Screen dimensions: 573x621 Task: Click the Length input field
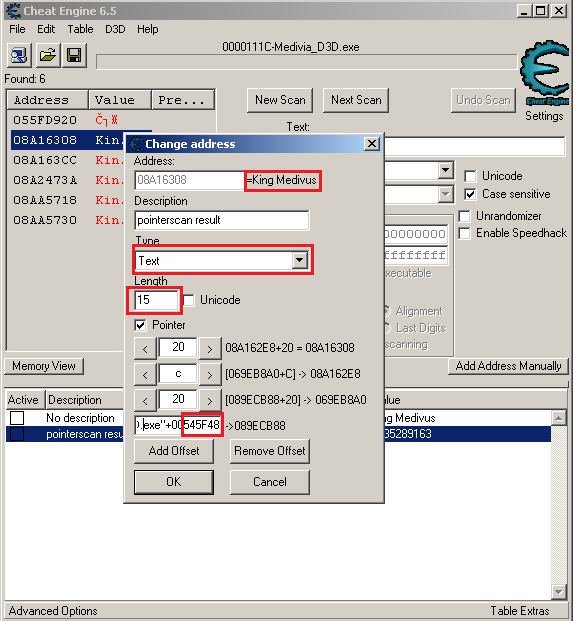point(156,300)
